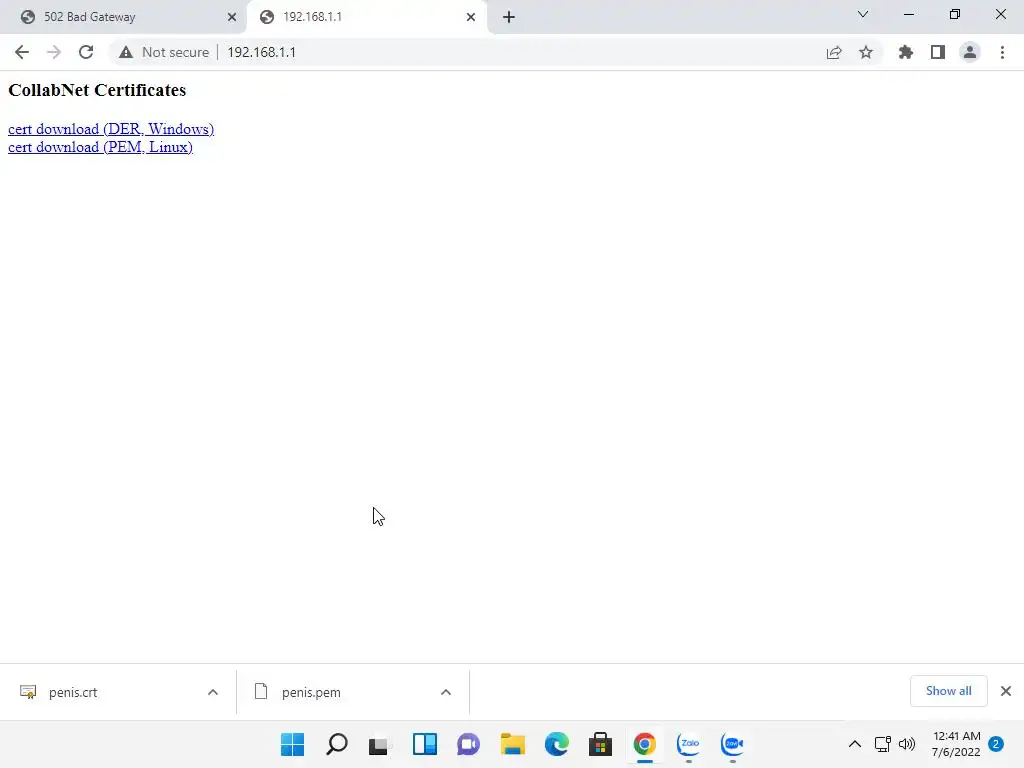Open network settings tray icon
The height and width of the screenshot is (768, 1024).
[x=883, y=744]
